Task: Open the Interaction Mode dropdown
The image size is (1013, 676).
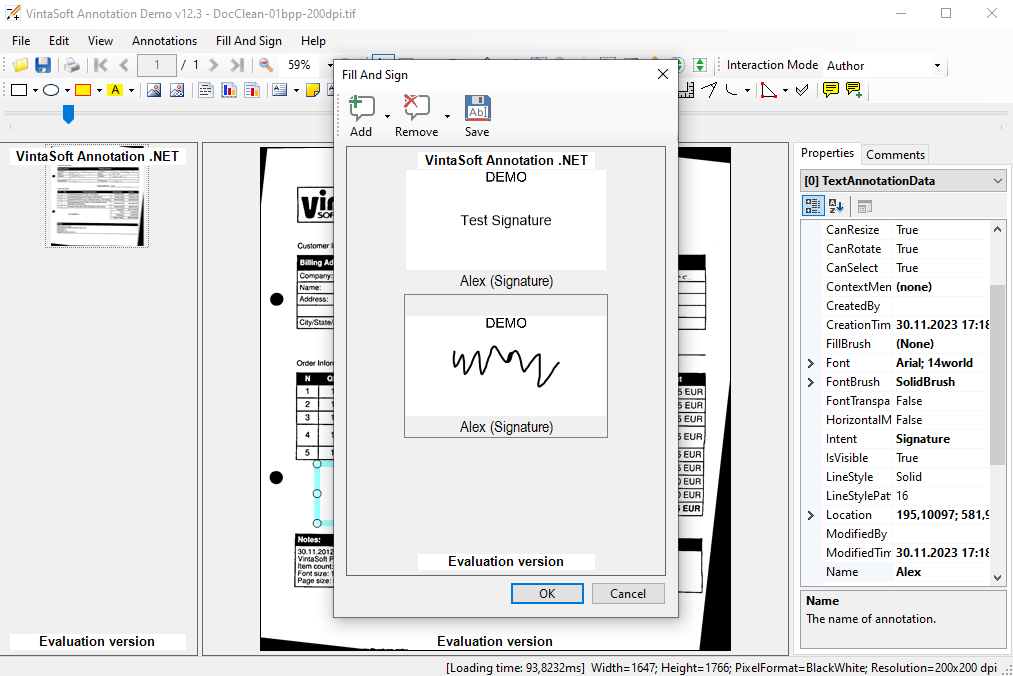Action: tap(937, 66)
